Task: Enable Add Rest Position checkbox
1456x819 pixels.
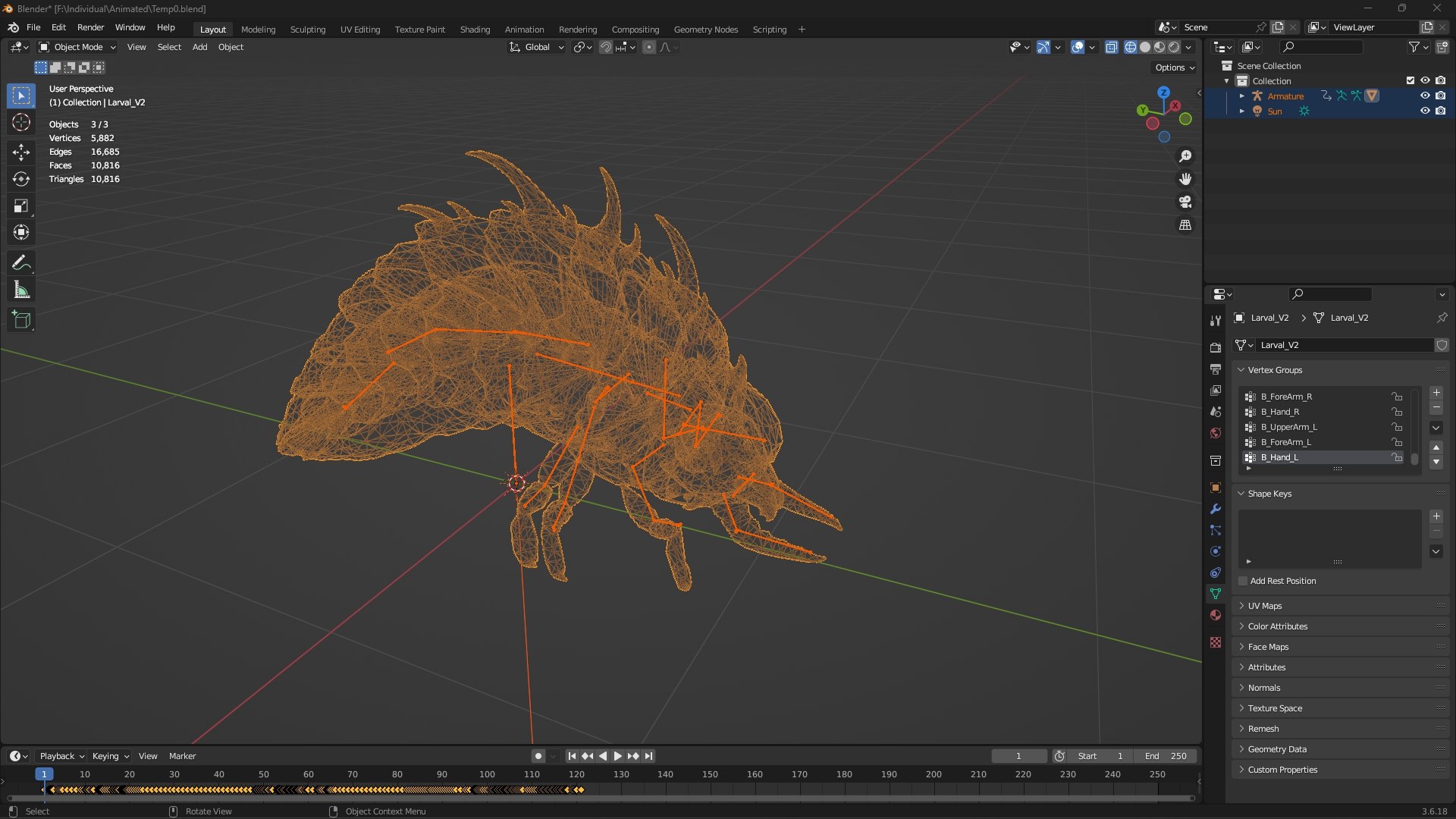Action: [1243, 581]
